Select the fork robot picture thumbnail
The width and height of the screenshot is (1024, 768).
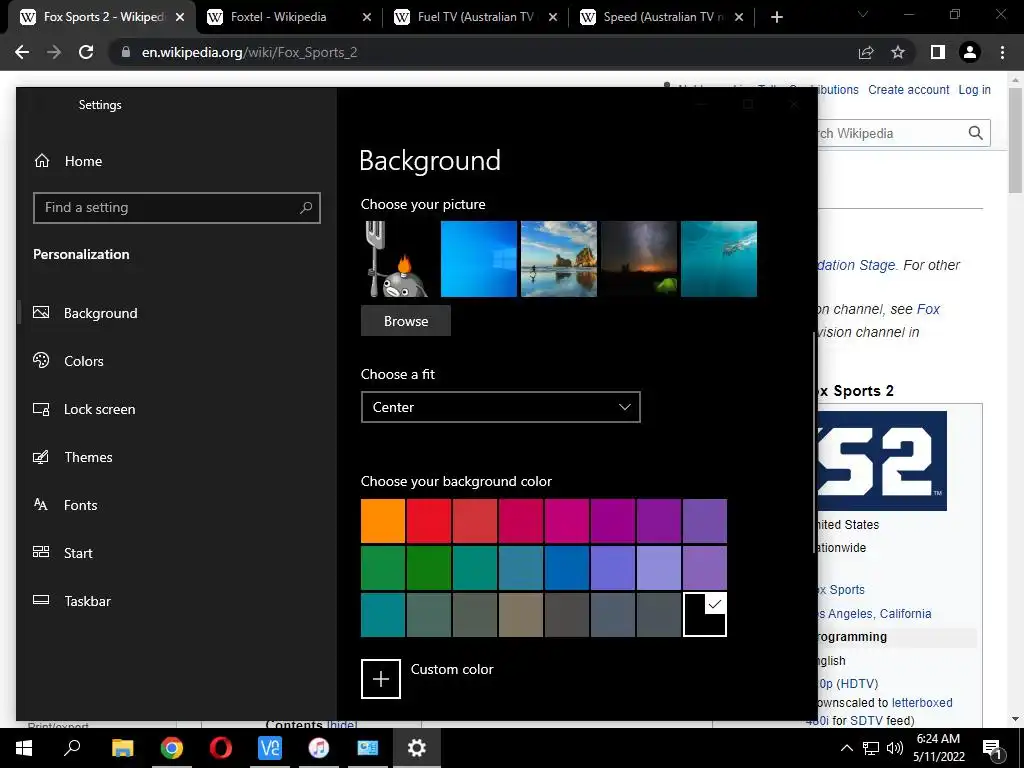tap(398, 259)
